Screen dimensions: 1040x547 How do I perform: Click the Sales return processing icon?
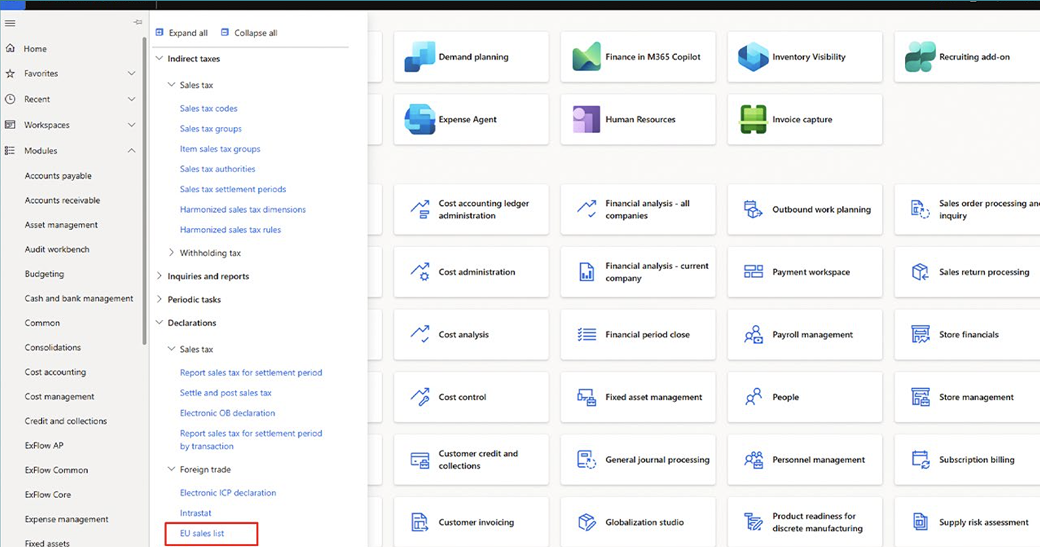coord(920,272)
